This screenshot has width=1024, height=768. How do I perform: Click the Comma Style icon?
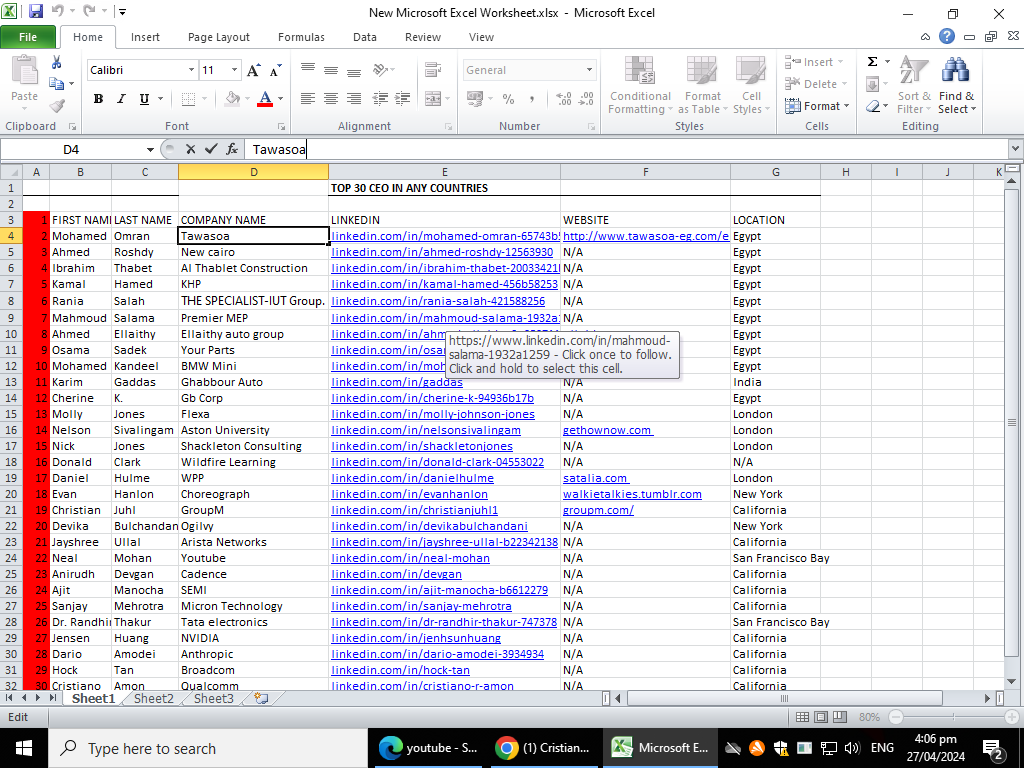(x=532, y=99)
